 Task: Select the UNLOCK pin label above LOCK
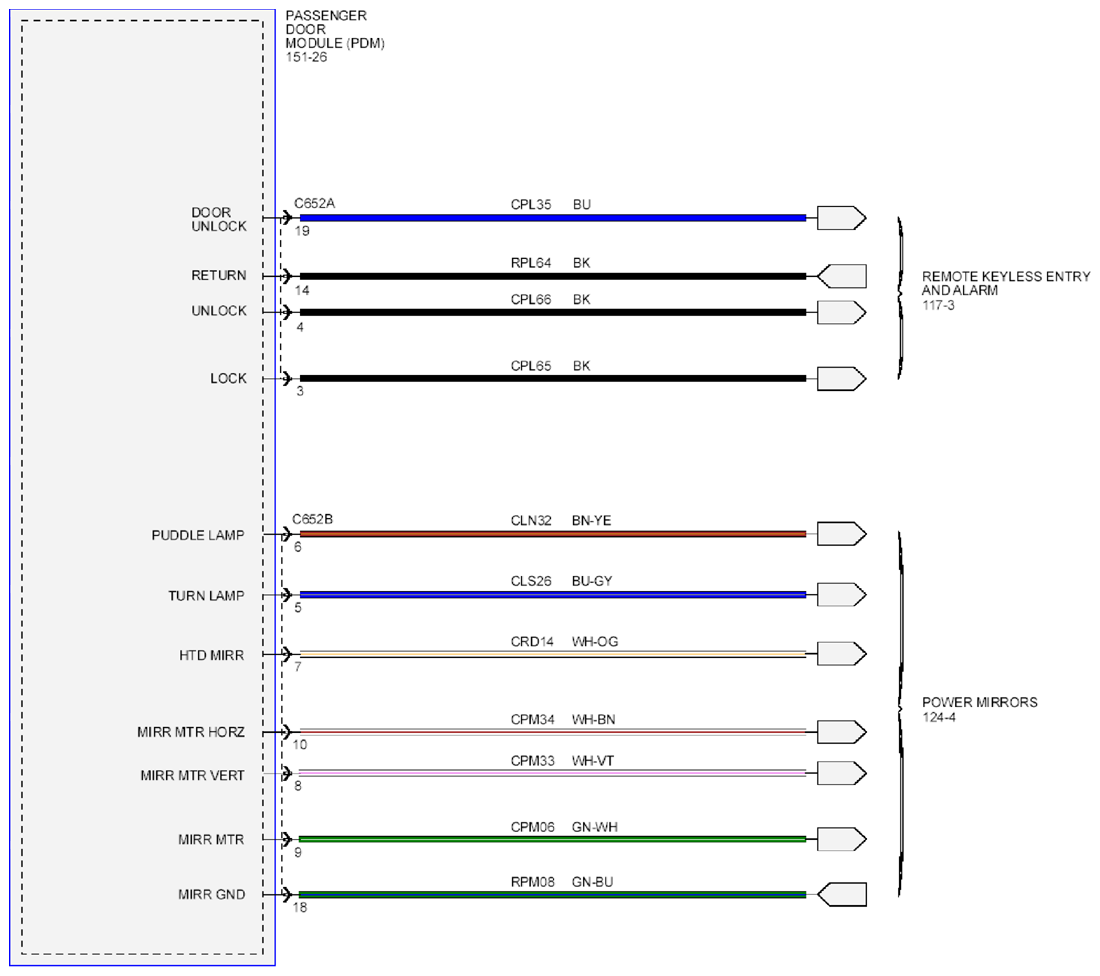pyautogui.click(x=219, y=311)
